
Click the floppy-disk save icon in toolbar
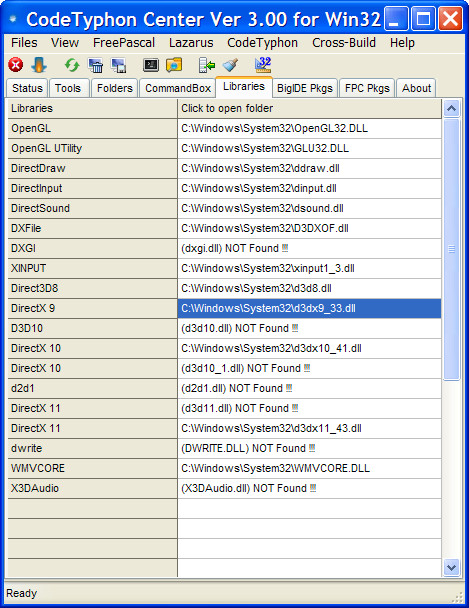pyautogui.click(x=118, y=65)
